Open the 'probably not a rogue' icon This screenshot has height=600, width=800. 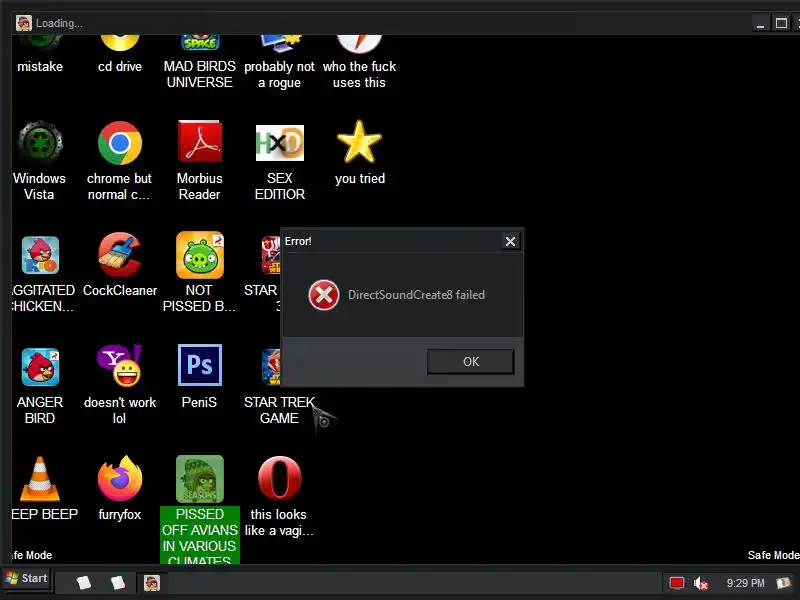pos(280,44)
